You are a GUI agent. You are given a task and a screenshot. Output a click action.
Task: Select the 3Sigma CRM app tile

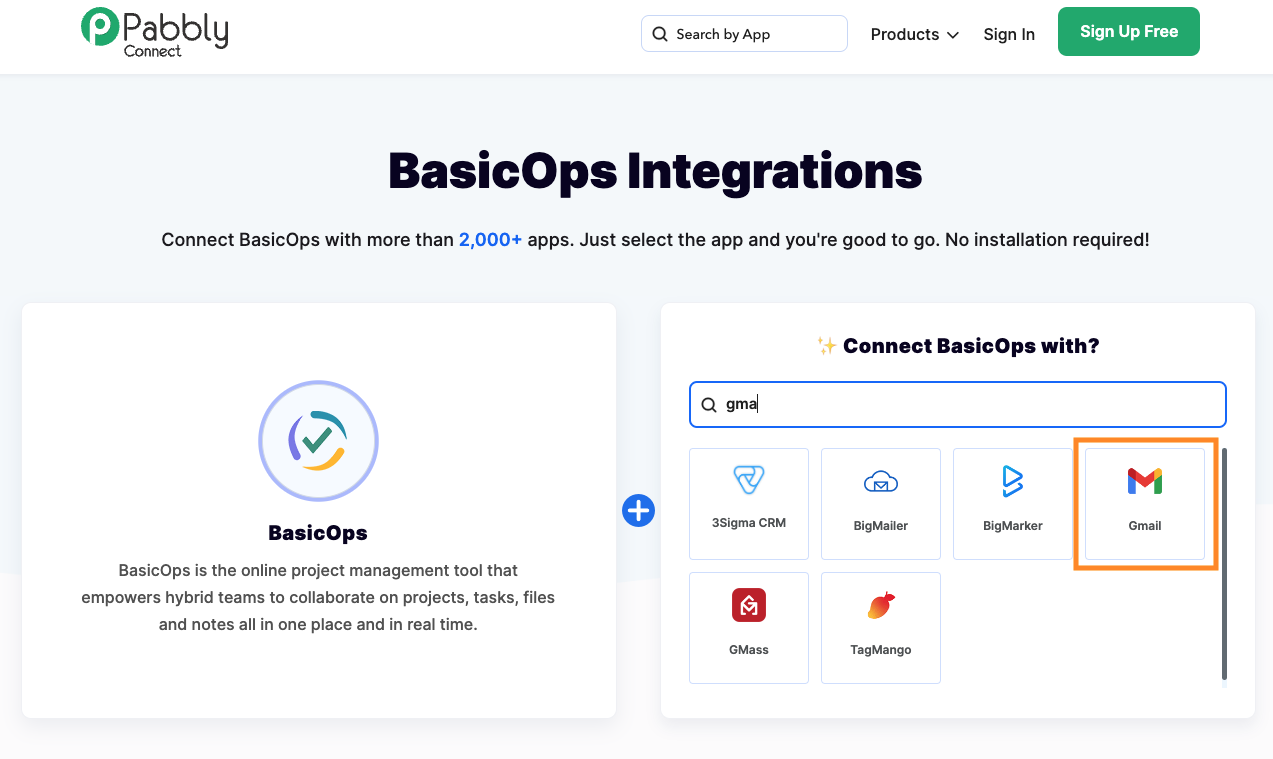[x=748, y=503]
